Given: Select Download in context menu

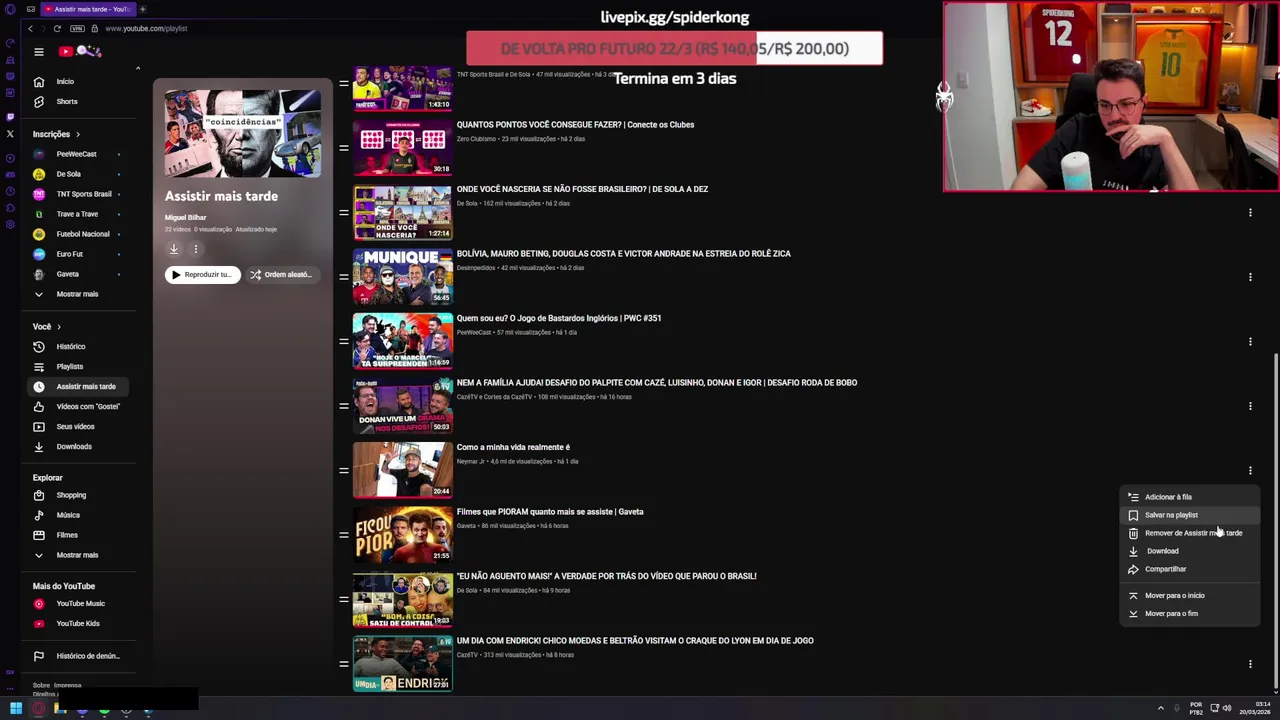Looking at the screenshot, I should pos(1189,551).
